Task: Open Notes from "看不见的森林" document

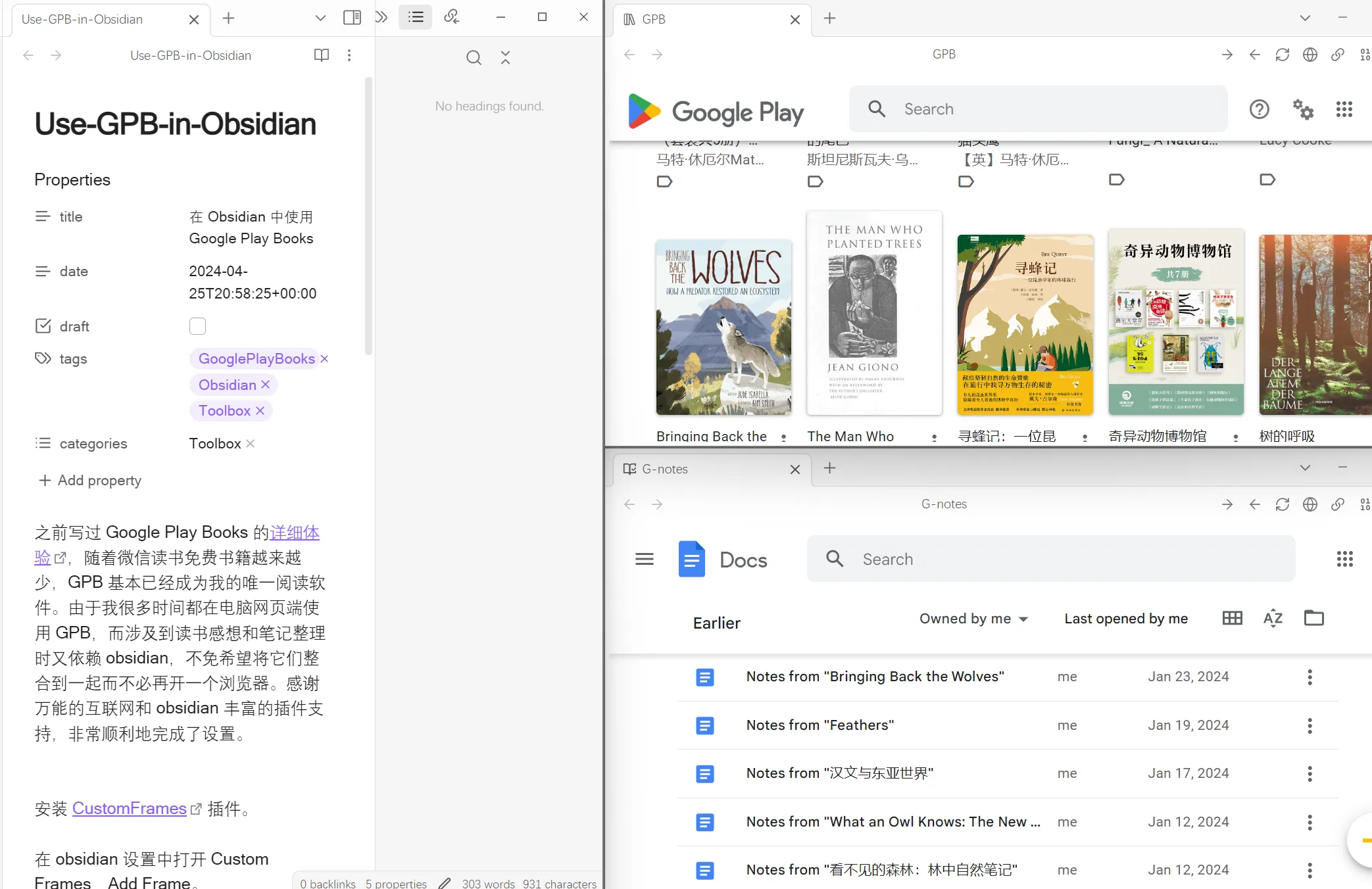Action: coord(881,871)
